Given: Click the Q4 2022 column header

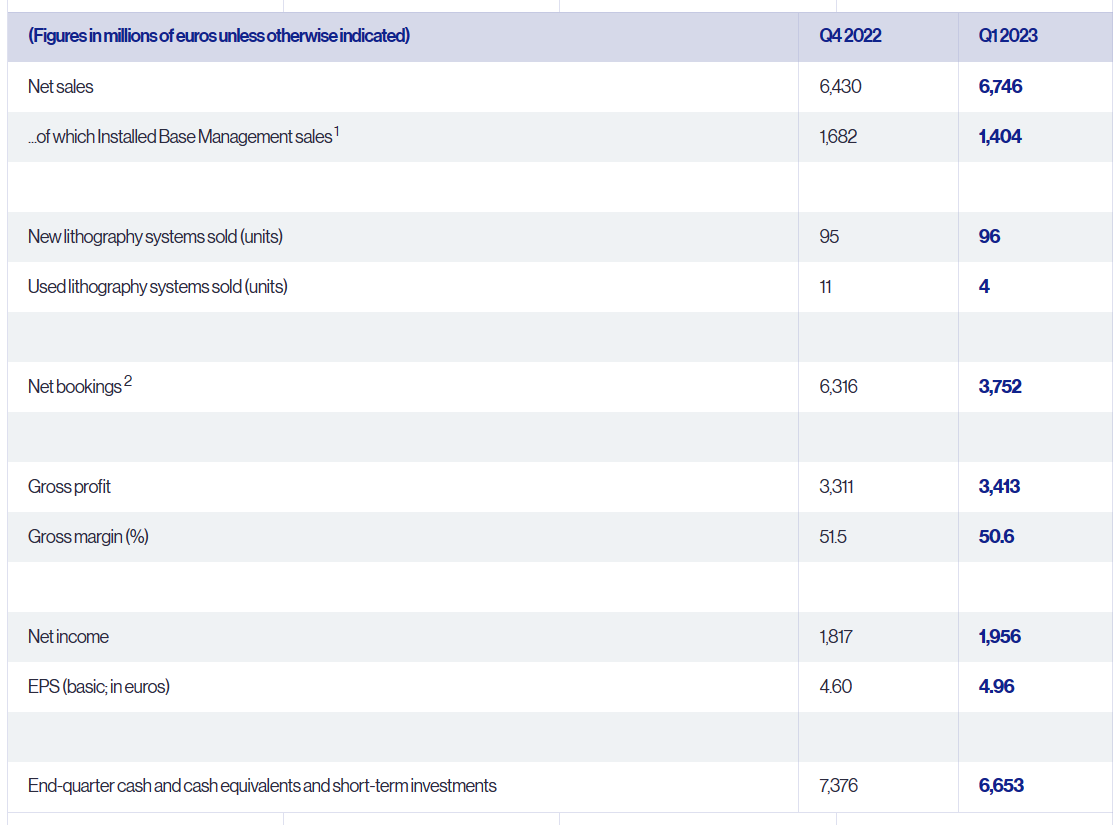Looking at the screenshot, I should tap(849, 36).
